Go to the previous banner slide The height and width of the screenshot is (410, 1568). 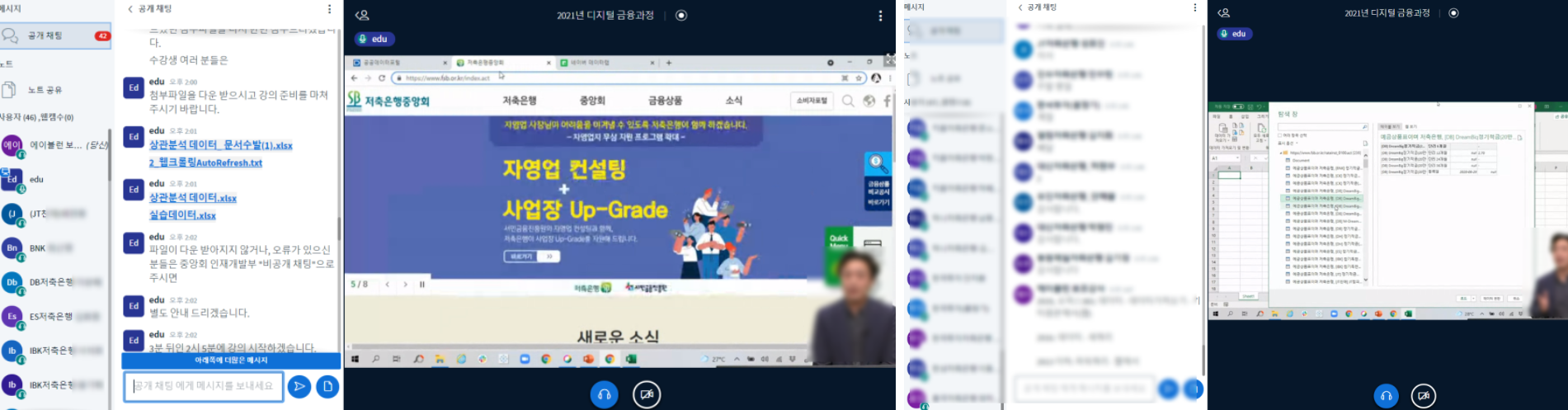(x=388, y=285)
